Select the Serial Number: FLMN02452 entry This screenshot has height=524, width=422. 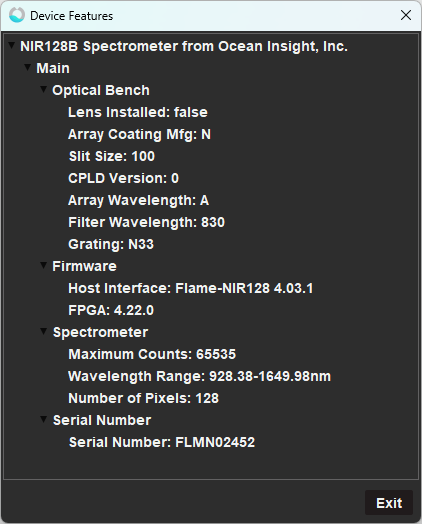coord(162,442)
